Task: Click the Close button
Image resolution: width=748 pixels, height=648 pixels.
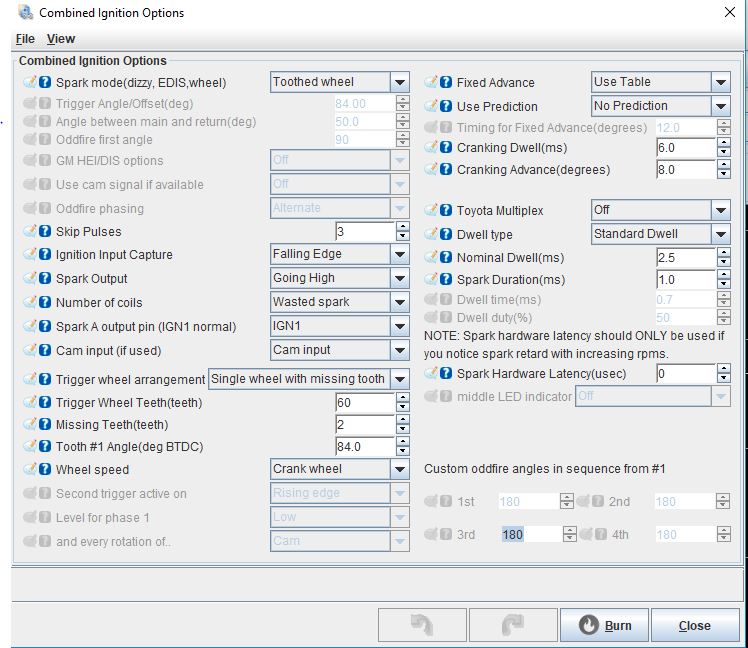Action: click(x=694, y=625)
